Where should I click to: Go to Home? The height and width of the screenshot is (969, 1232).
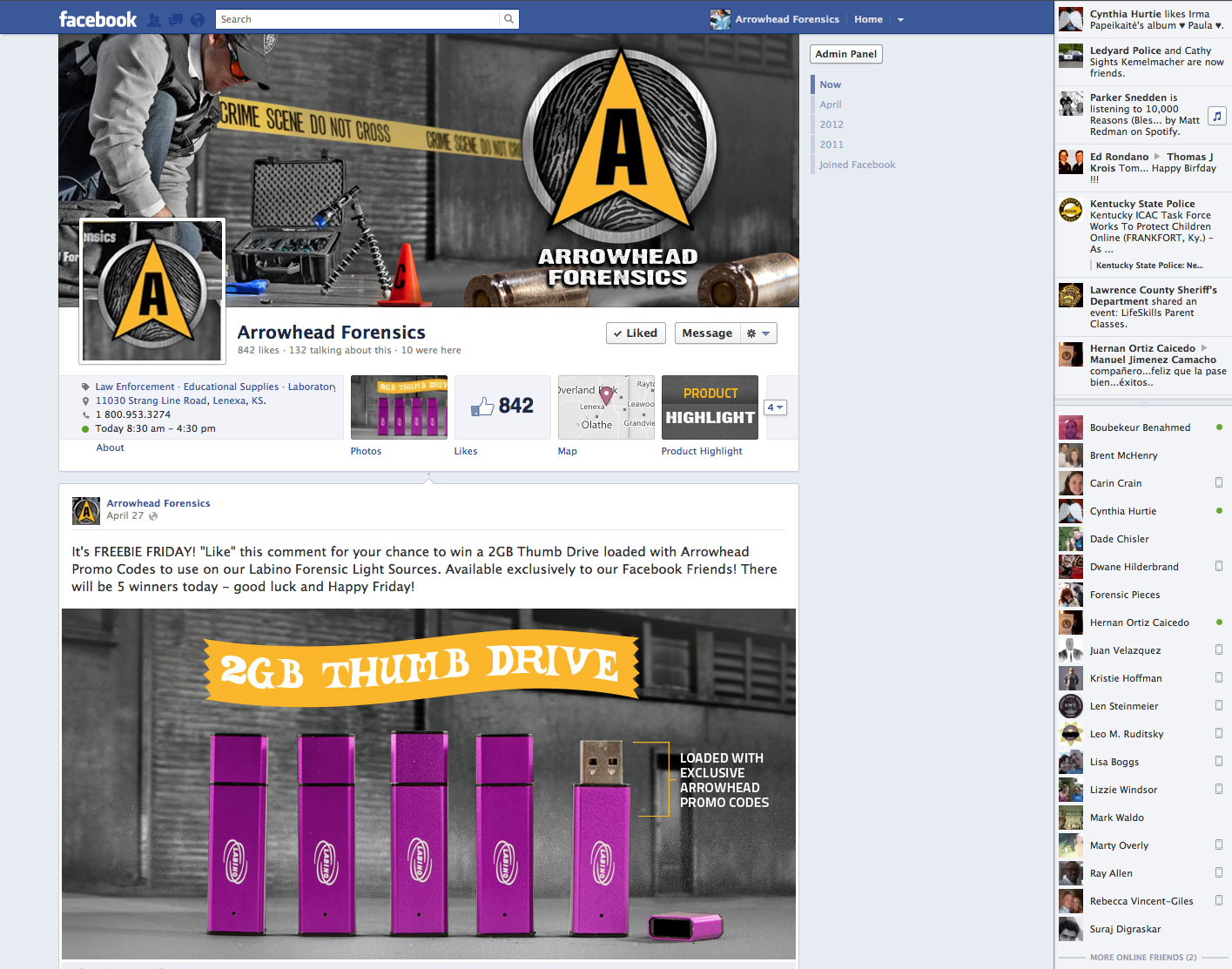point(868,19)
